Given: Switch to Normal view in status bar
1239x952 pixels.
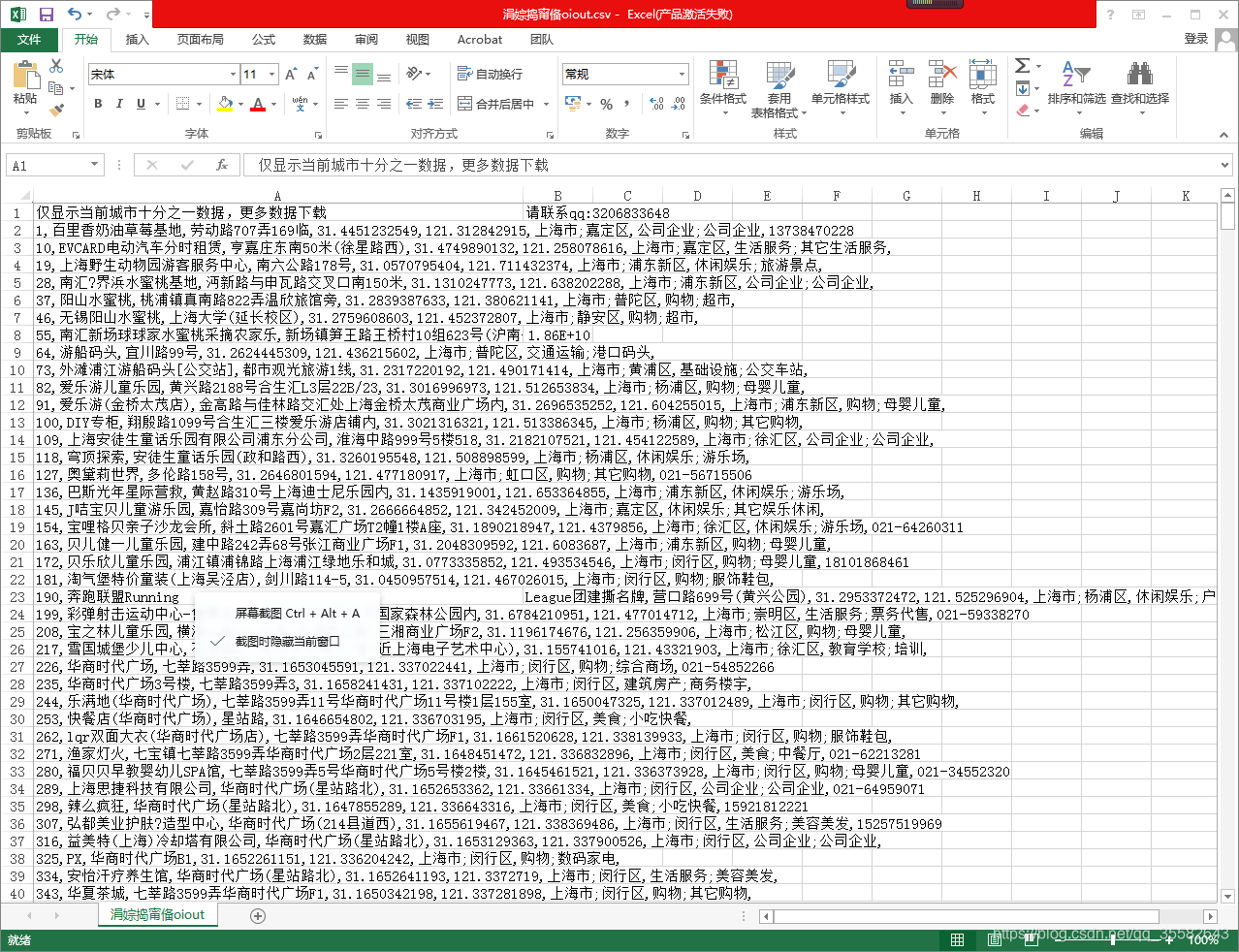Looking at the screenshot, I should [958, 939].
